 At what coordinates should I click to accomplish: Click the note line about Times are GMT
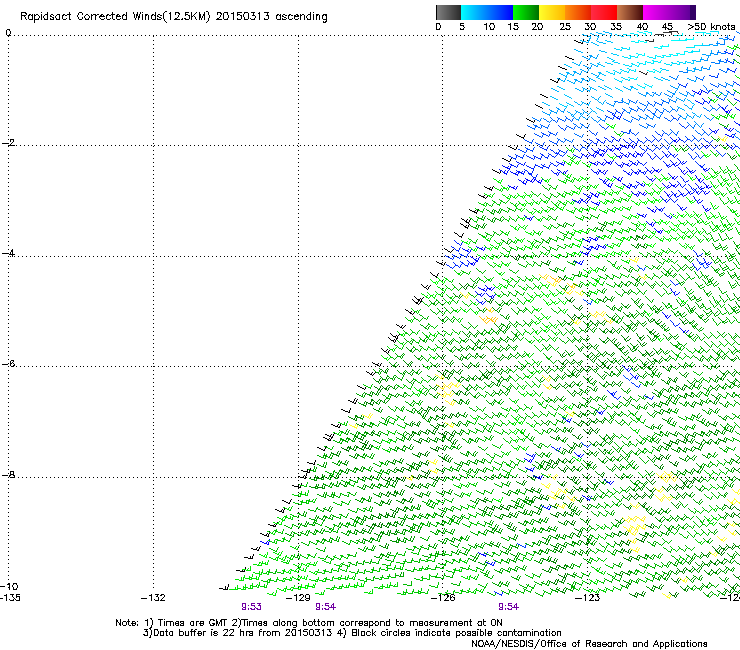[309, 623]
